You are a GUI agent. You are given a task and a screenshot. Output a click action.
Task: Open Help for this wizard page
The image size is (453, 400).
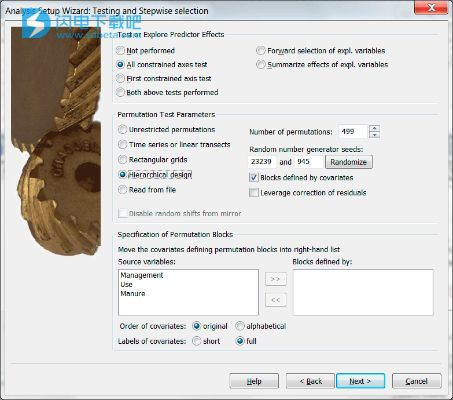[x=254, y=381]
